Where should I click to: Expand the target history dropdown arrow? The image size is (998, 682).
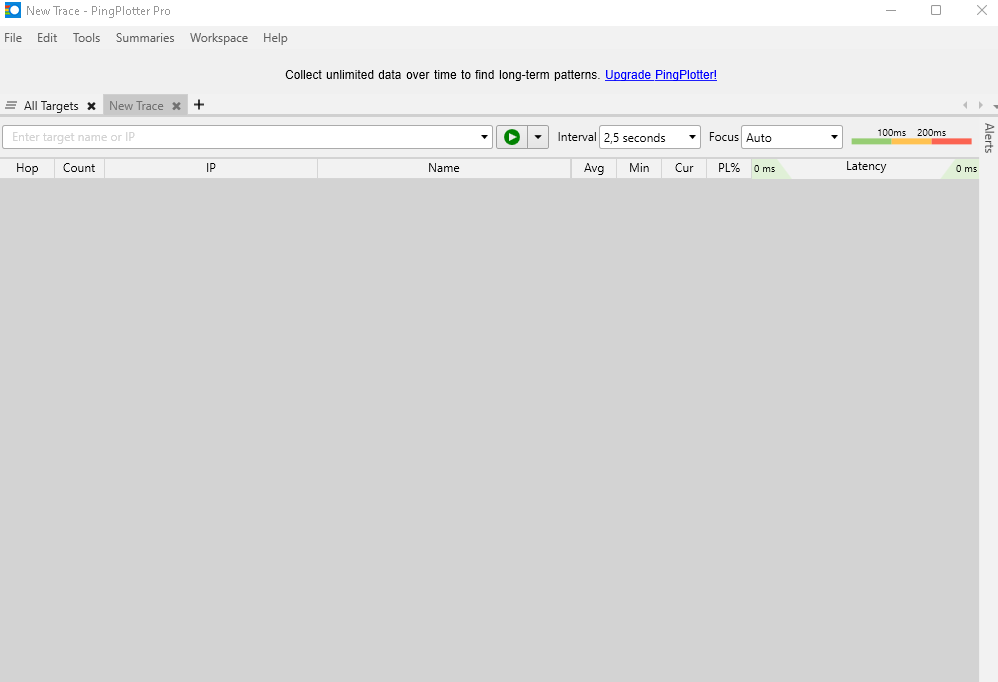484,137
